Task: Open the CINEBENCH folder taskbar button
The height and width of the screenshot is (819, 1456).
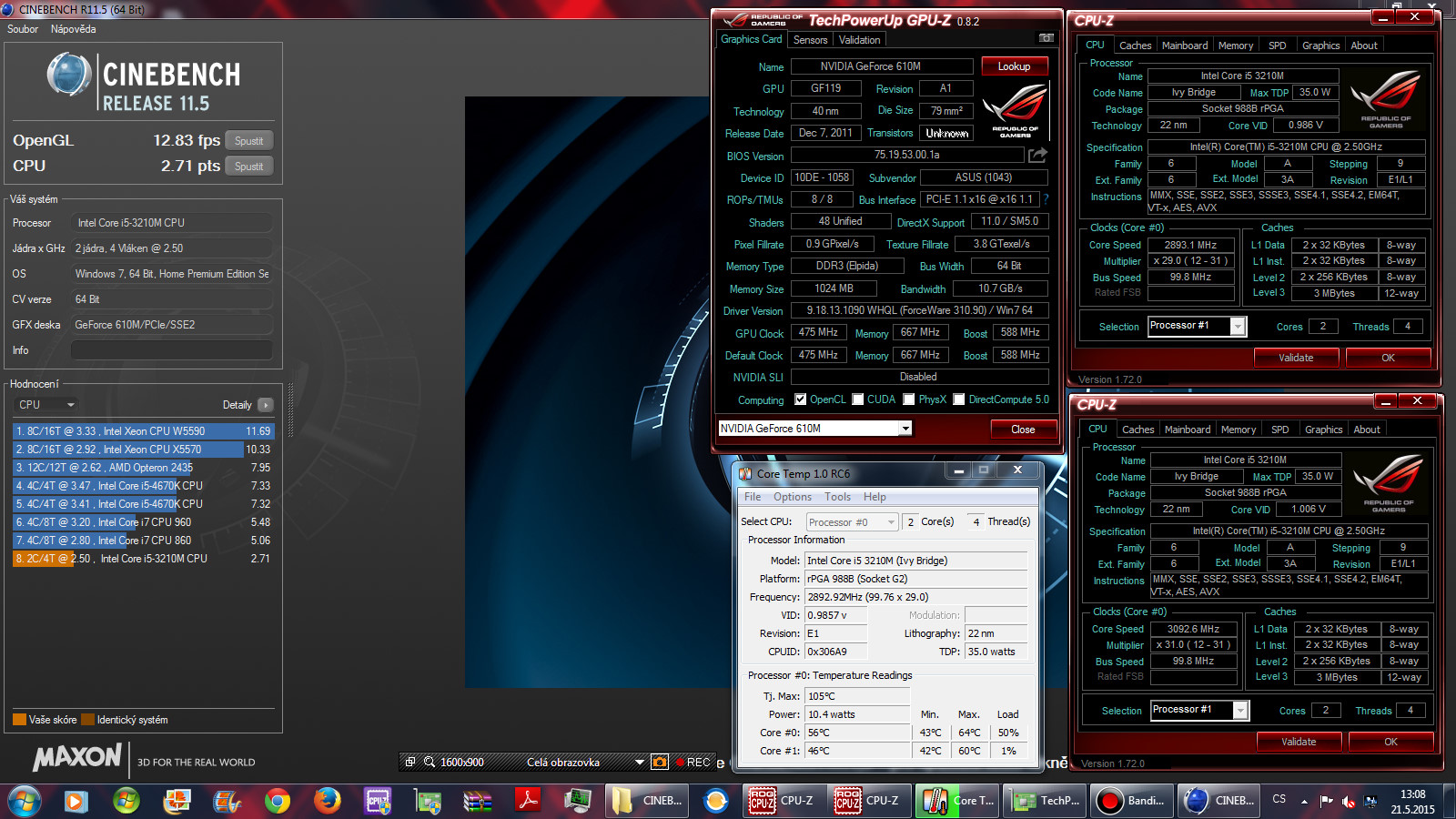Action: click(648, 801)
